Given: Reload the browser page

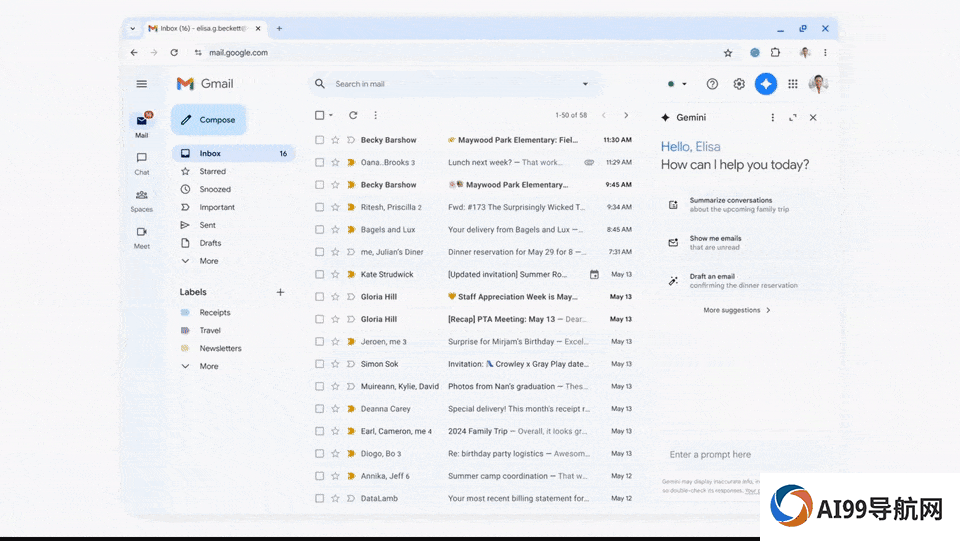Looking at the screenshot, I should 174,53.
